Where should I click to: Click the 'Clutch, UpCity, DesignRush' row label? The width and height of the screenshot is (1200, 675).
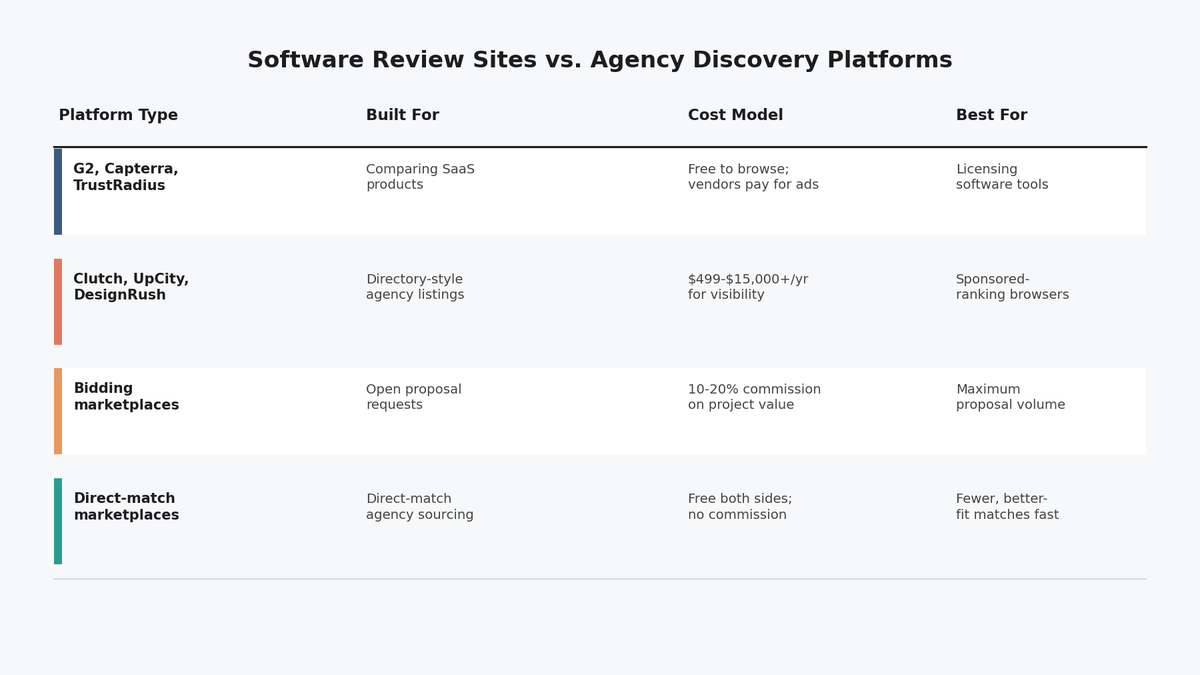[x=131, y=288]
